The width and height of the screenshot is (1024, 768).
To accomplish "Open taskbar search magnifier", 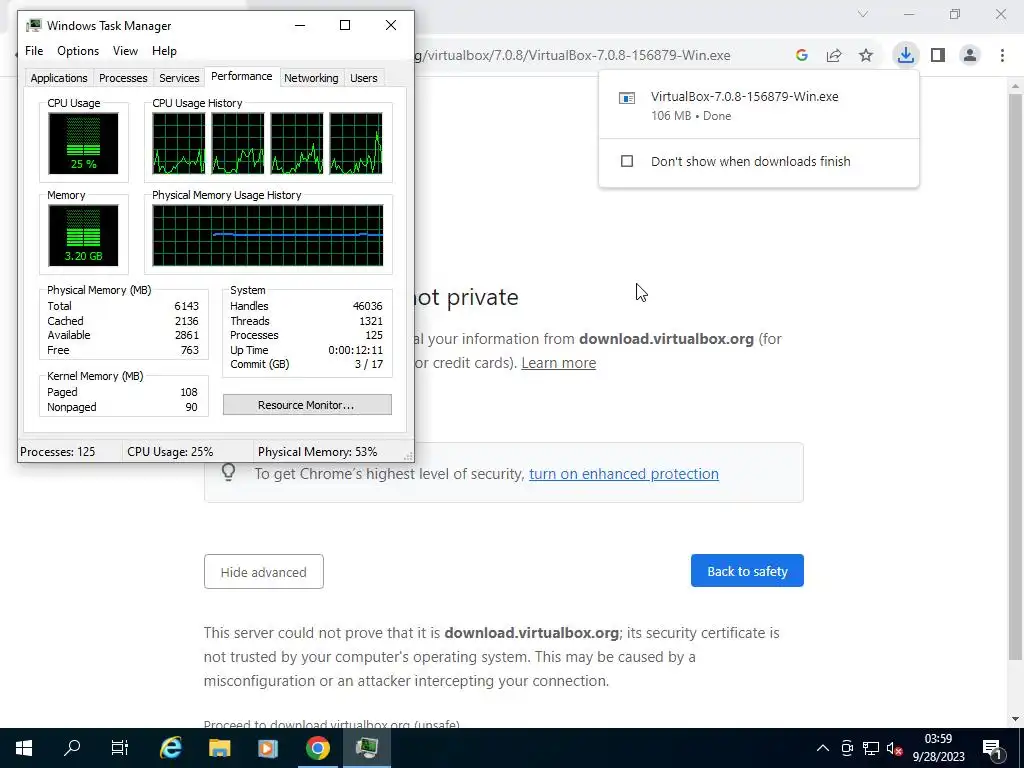I will tap(72, 748).
